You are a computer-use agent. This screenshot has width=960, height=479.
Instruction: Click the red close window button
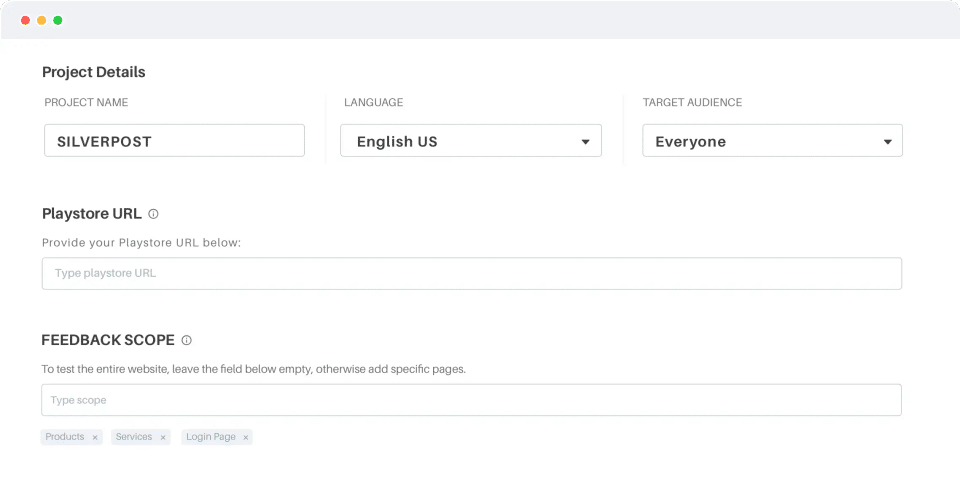(25, 20)
